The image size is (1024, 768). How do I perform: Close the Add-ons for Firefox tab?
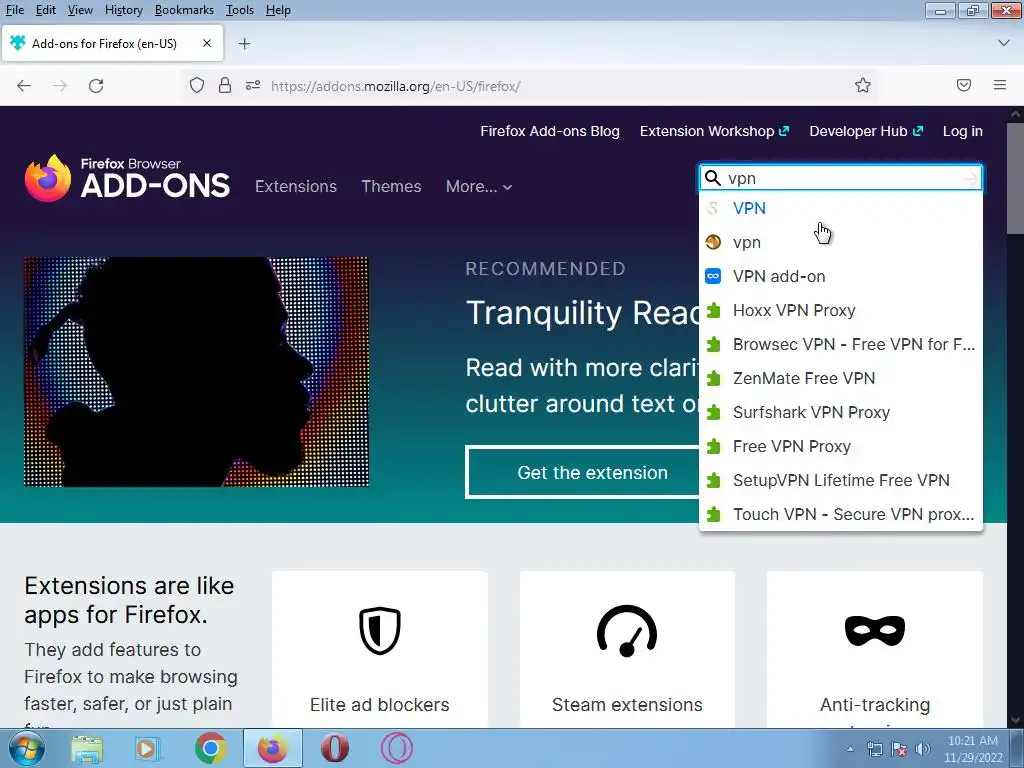[x=207, y=43]
